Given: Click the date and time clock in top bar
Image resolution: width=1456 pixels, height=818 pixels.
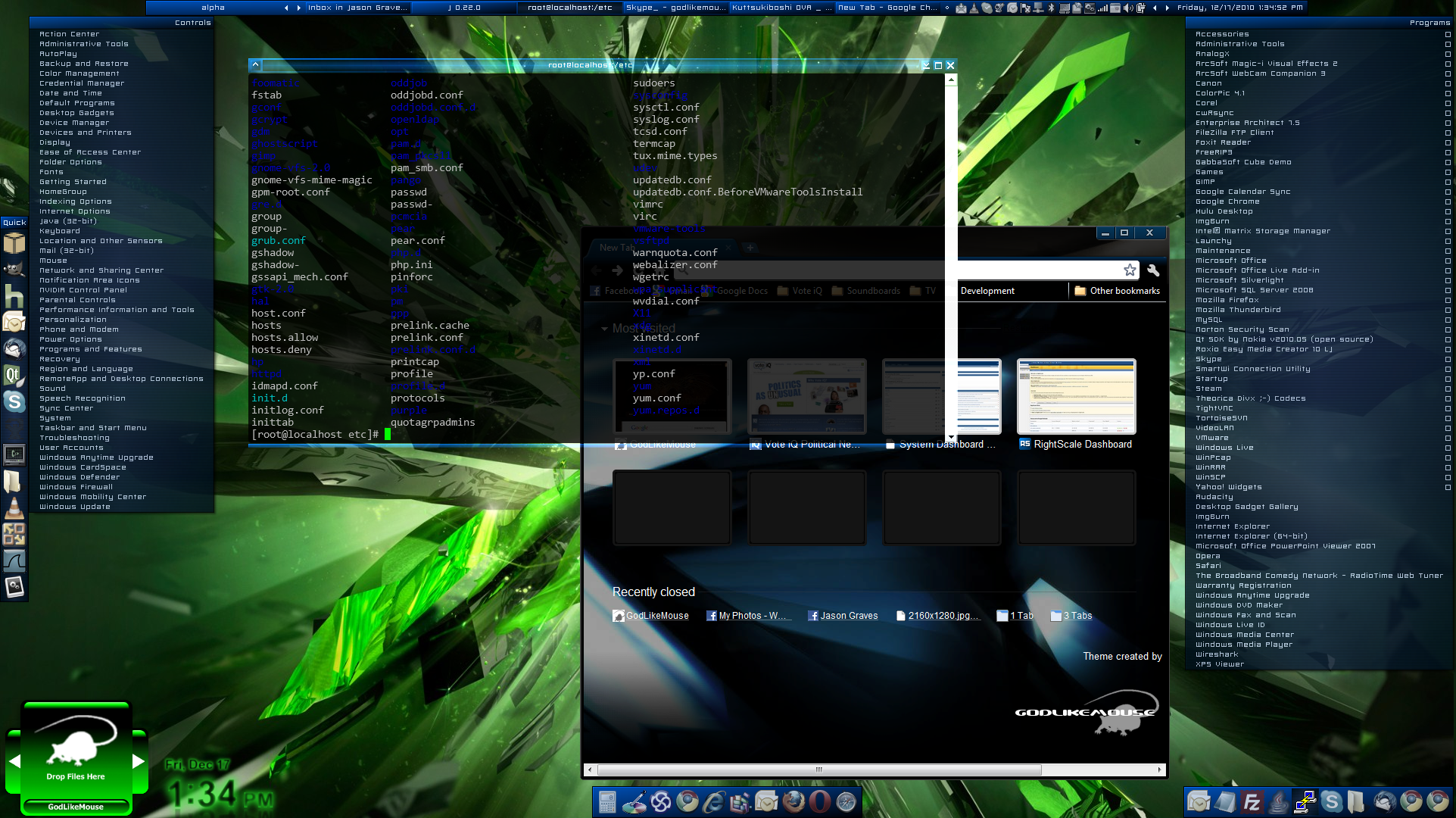Looking at the screenshot, I should 1239,8.
